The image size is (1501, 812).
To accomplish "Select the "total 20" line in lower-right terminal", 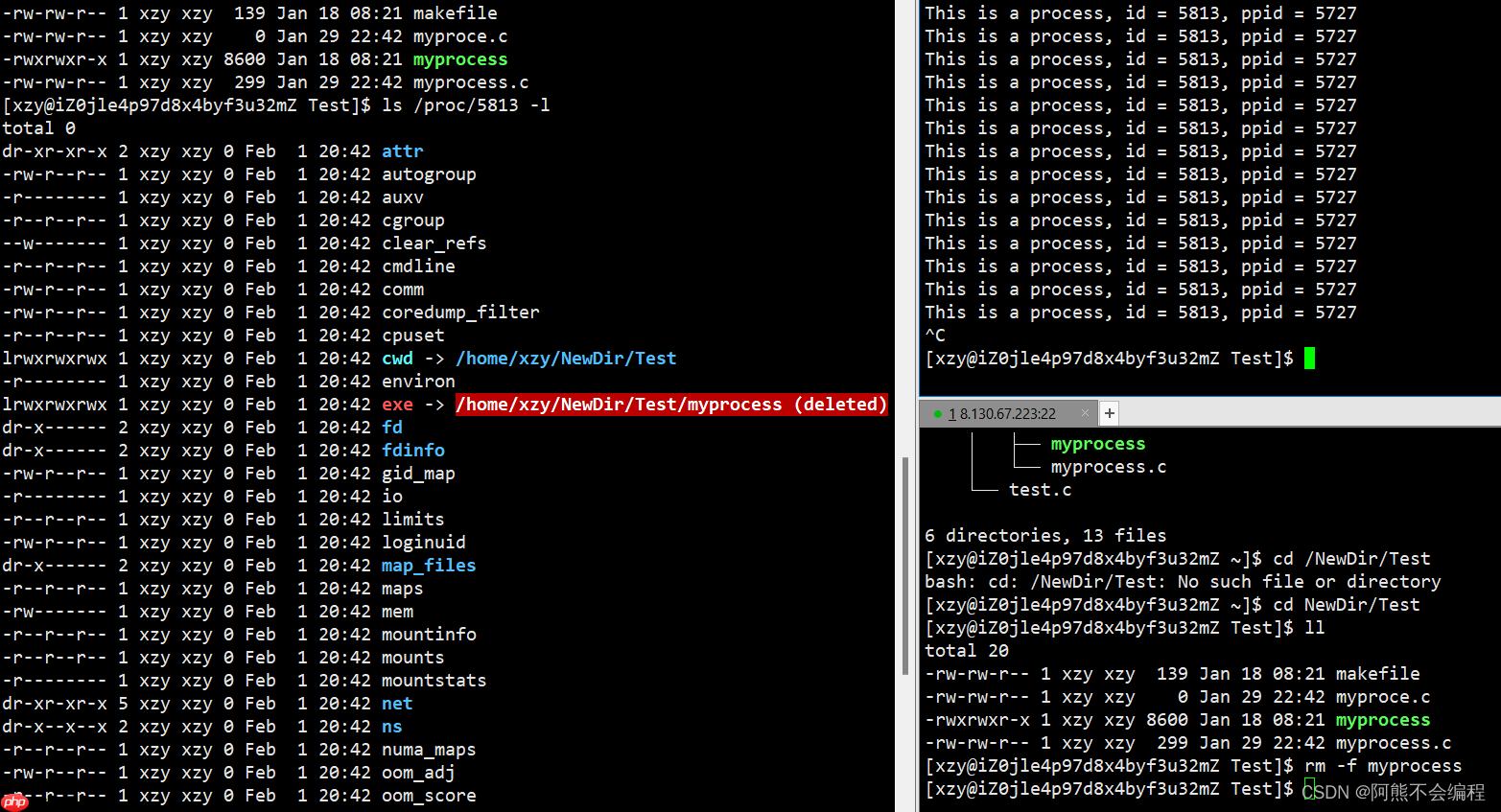I will tap(967, 651).
